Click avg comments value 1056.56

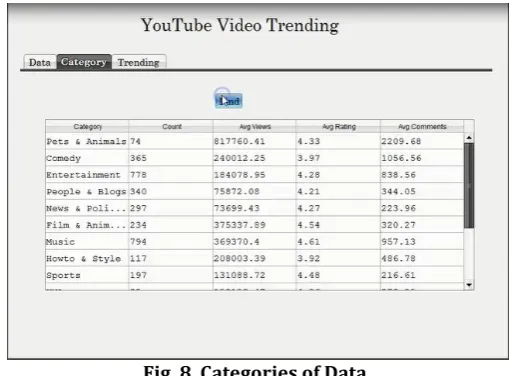(402, 158)
